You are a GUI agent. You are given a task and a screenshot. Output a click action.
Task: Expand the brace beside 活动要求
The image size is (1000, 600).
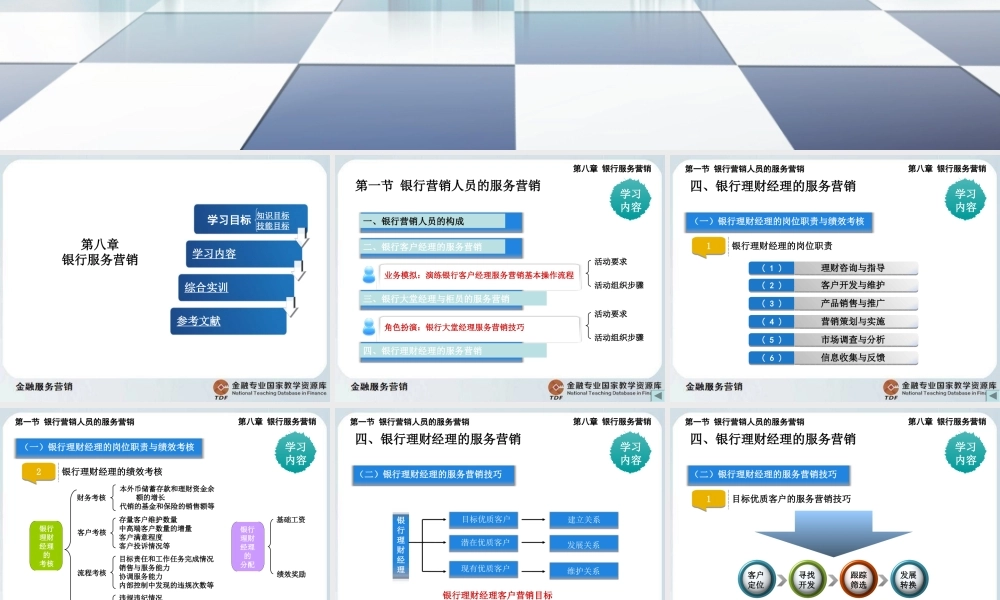tap(587, 272)
